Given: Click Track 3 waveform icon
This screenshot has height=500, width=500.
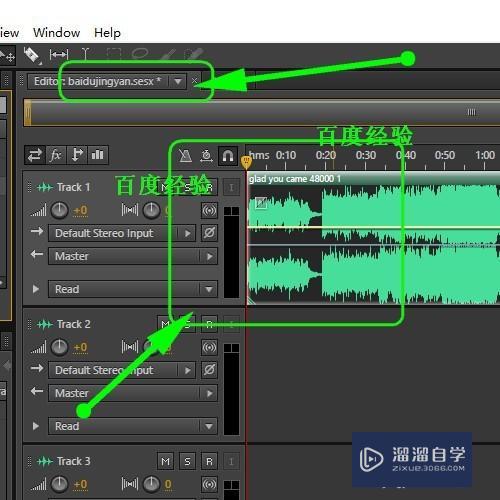Looking at the screenshot, I should coord(45,461).
